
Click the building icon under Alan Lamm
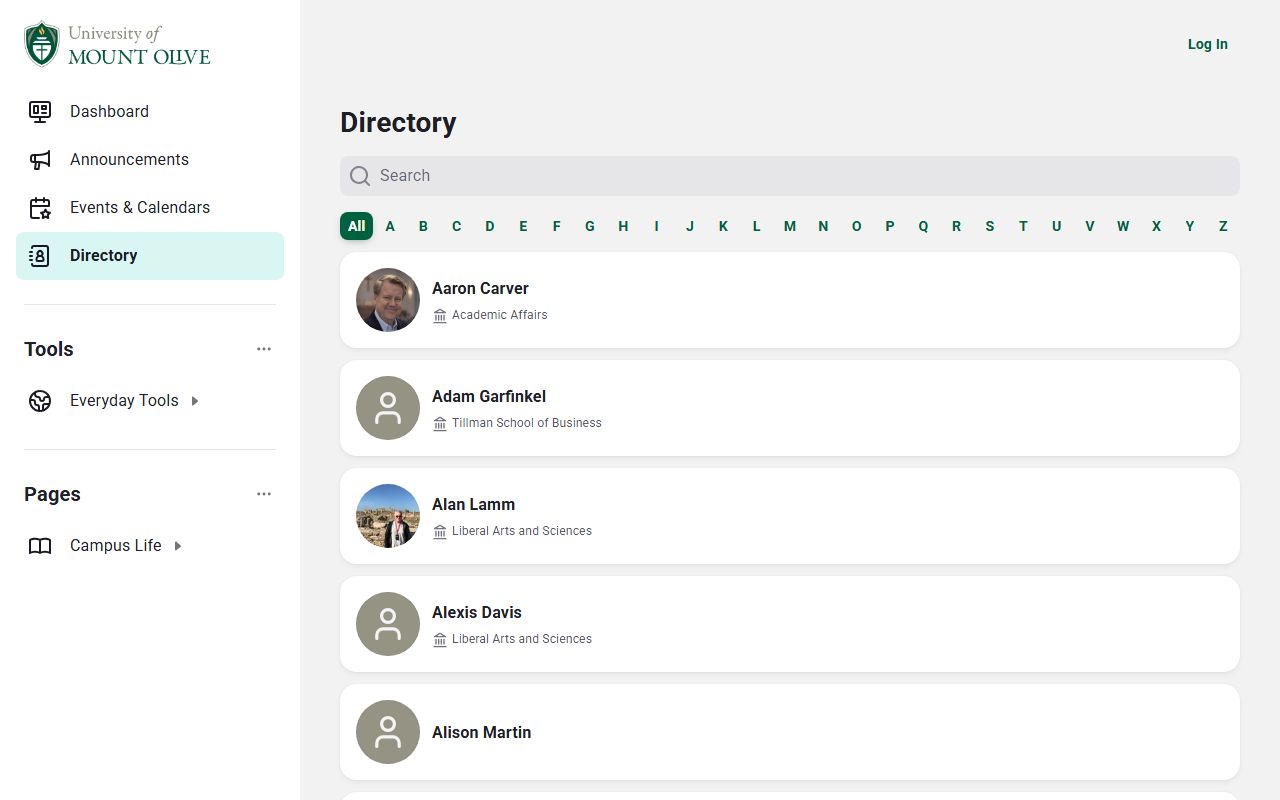[x=440, y=531]
